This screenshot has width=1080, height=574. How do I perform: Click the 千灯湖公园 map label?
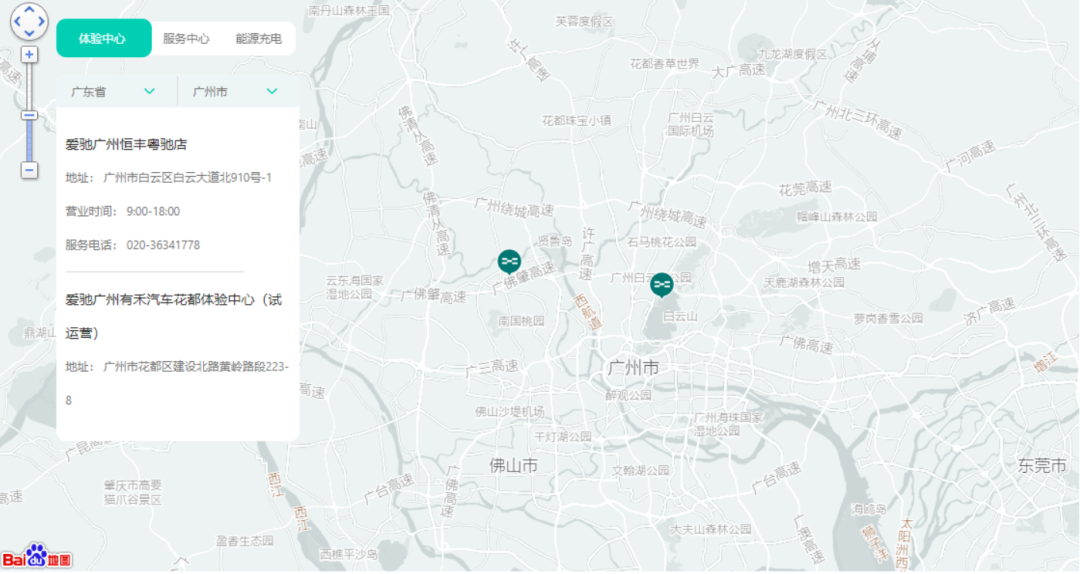tap(563, 437)
